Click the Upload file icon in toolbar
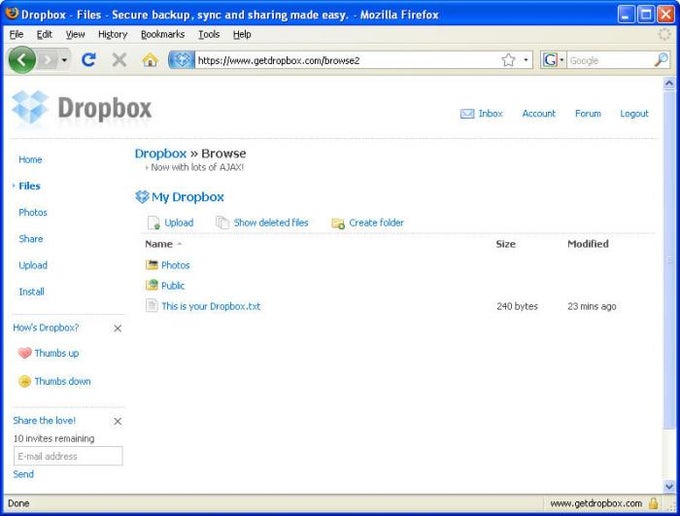The height and width of the screenshot is (516, 680). click(x=154, y=222)
